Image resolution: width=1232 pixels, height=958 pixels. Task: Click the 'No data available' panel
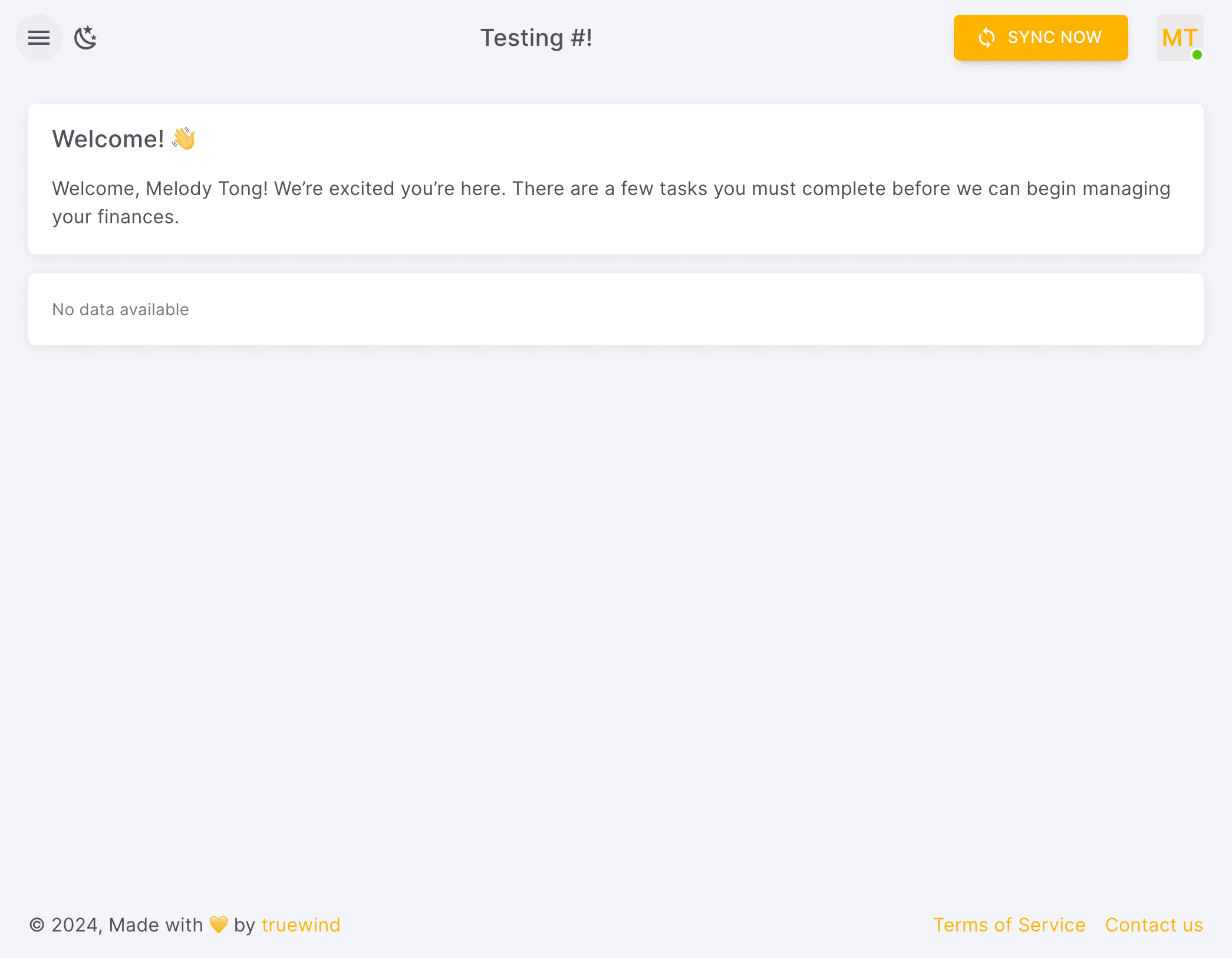pos(120,309)
